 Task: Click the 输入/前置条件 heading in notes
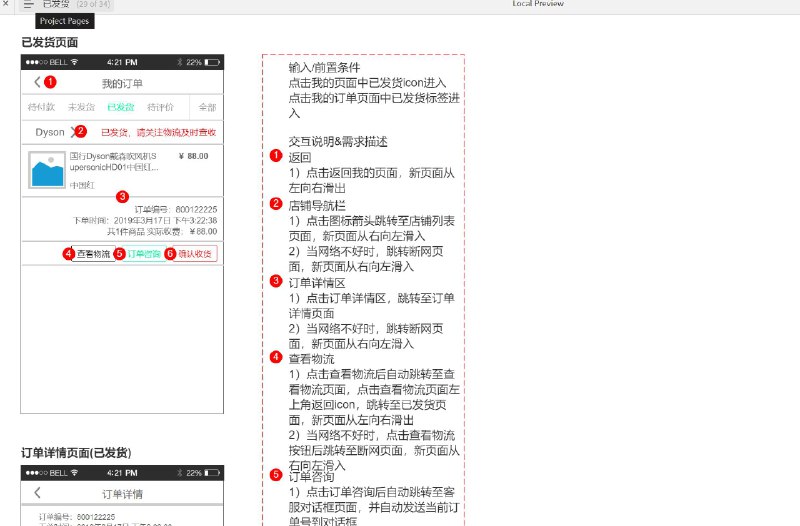click(x=324, y=67)
